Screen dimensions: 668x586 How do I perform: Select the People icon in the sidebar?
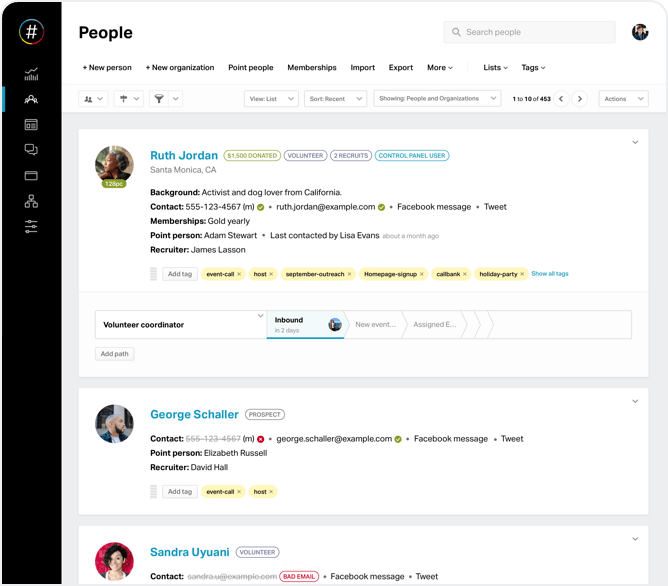click(x=31, y=100)
